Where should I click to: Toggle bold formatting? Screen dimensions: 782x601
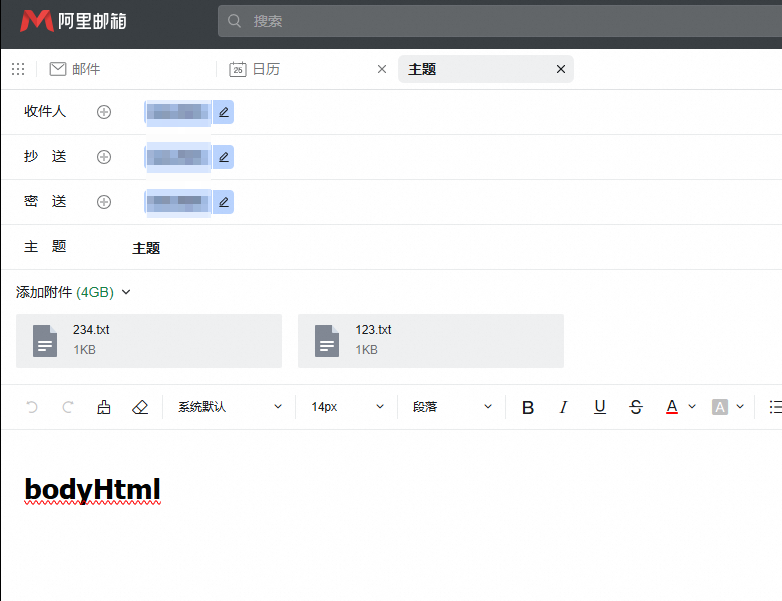(x=528, y=407)
